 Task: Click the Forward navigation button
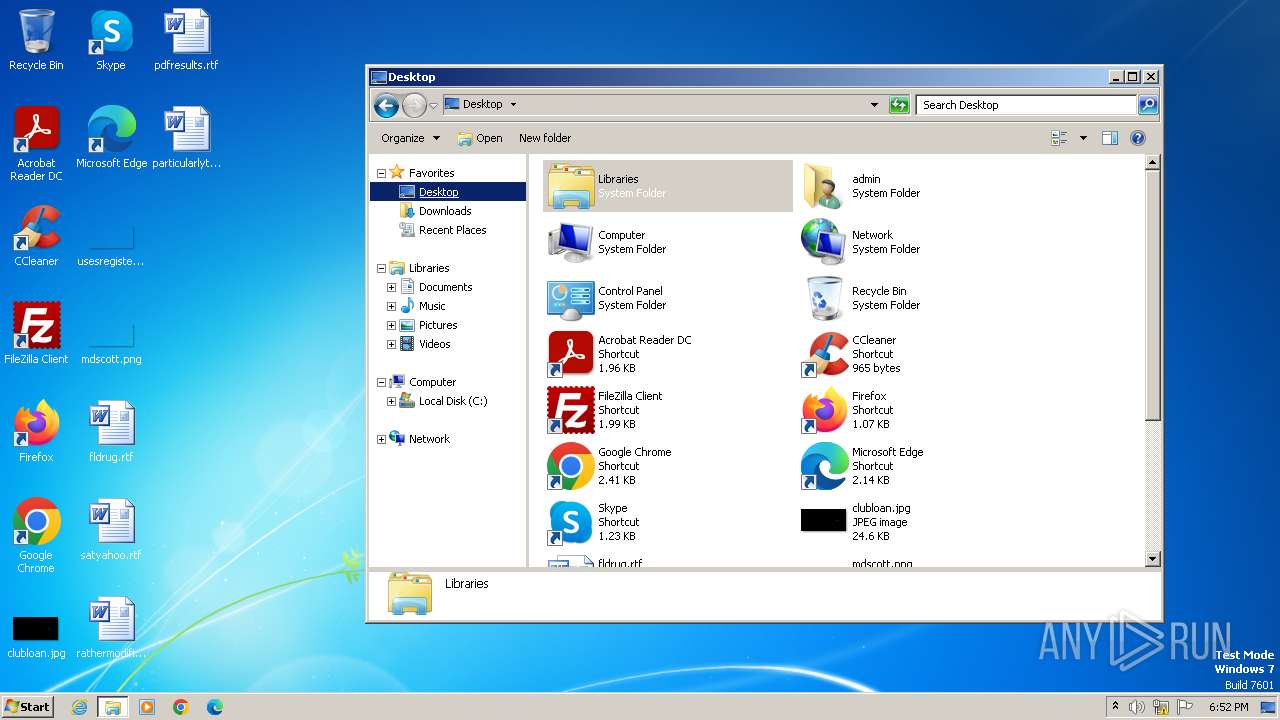(x=414, y=105)
